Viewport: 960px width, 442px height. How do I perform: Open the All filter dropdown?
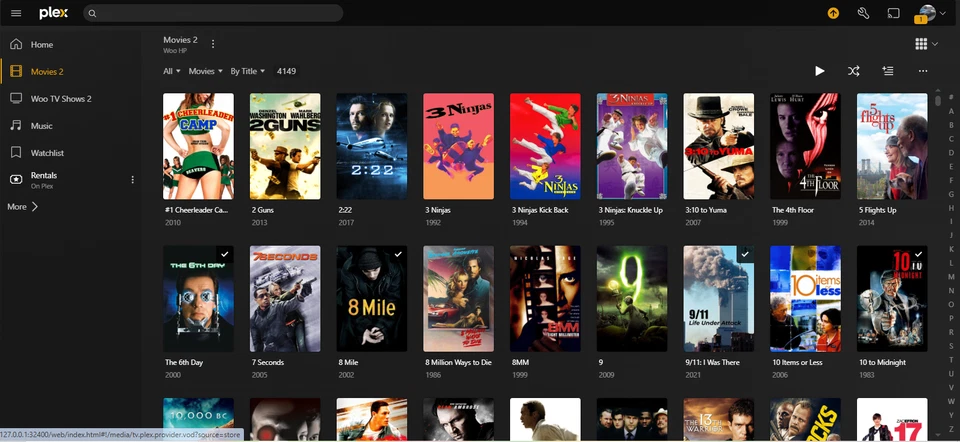click(171, 71)
